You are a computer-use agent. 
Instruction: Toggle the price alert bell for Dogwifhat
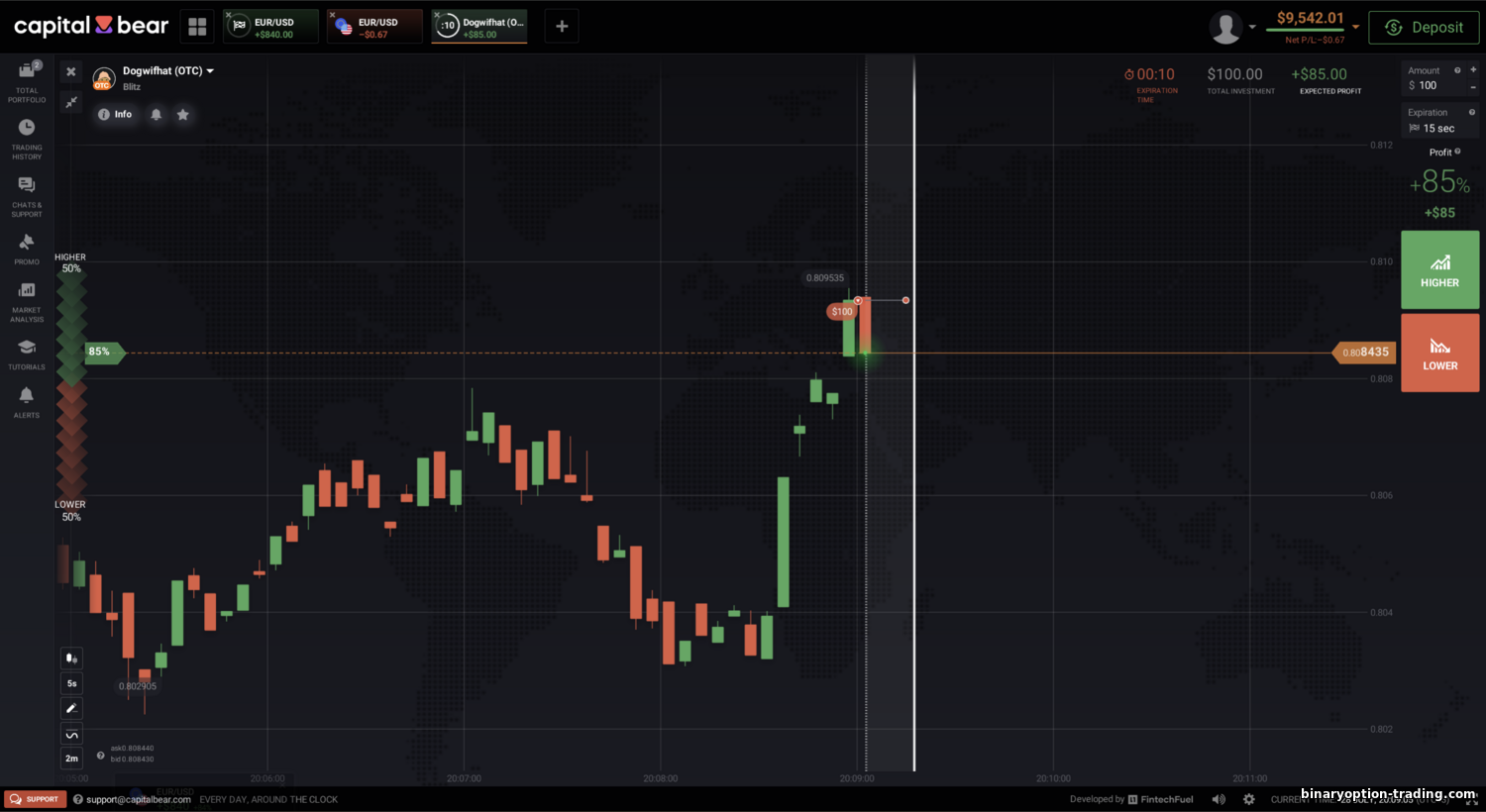coord(156,115)
